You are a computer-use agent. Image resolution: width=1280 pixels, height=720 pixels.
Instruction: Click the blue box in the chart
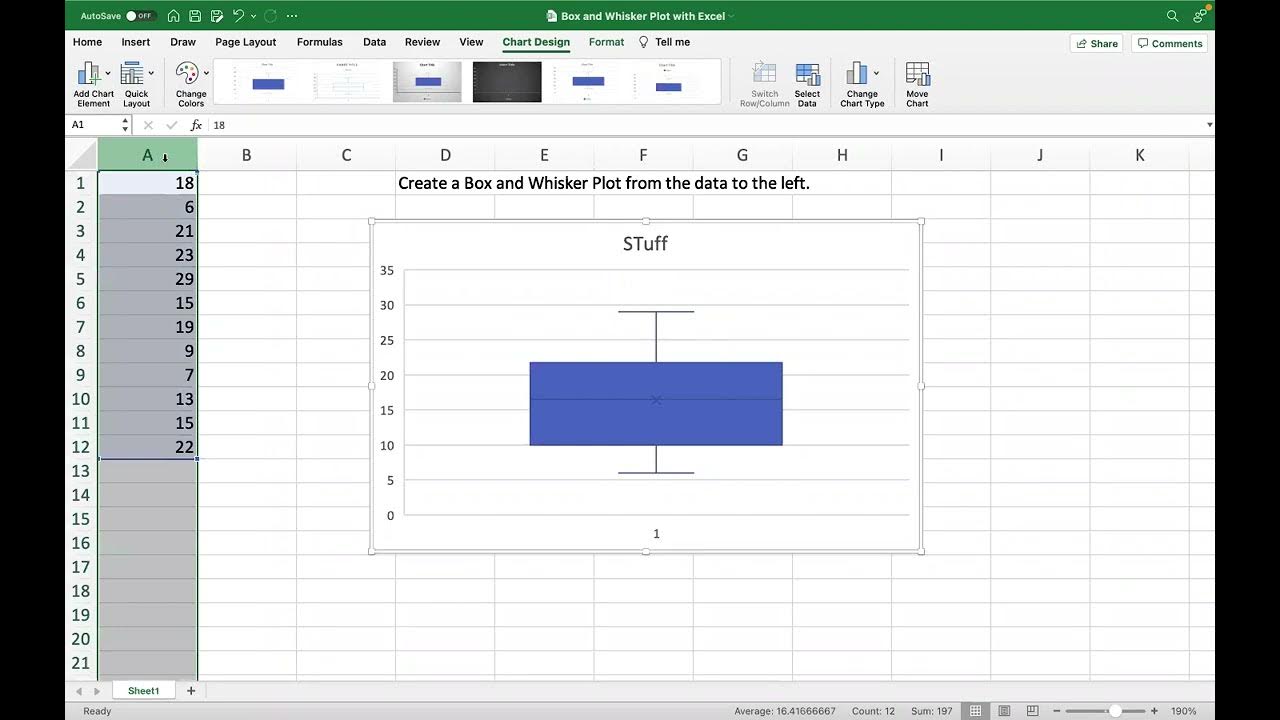coord(656,403)
